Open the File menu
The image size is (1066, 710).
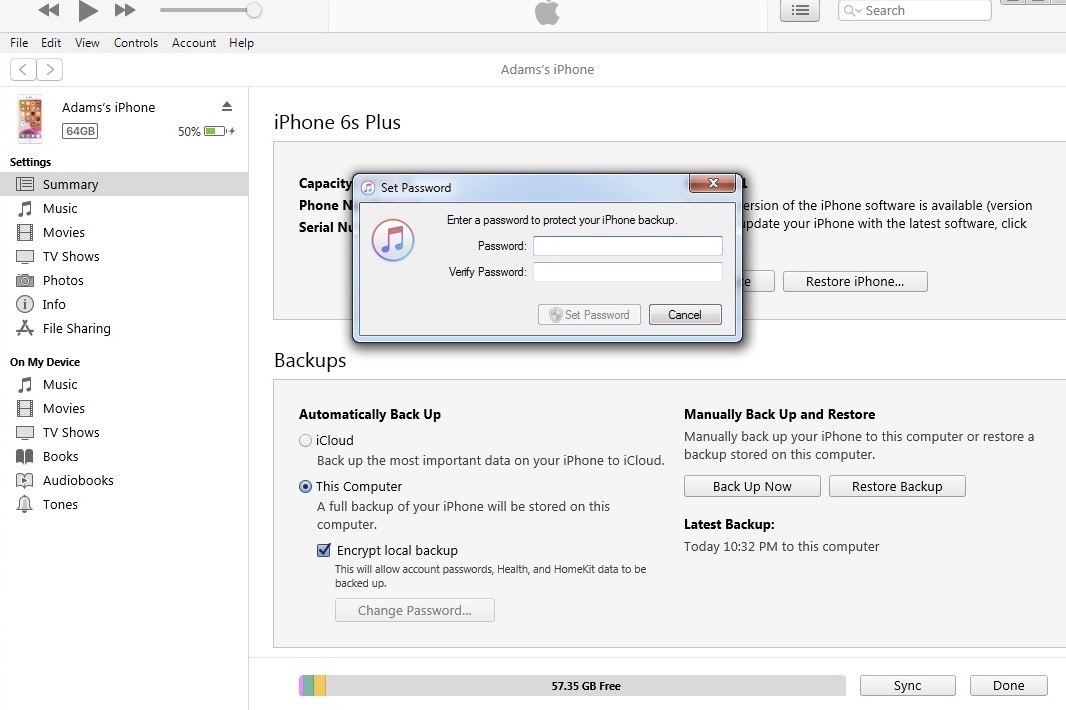(x=19, y=43)
